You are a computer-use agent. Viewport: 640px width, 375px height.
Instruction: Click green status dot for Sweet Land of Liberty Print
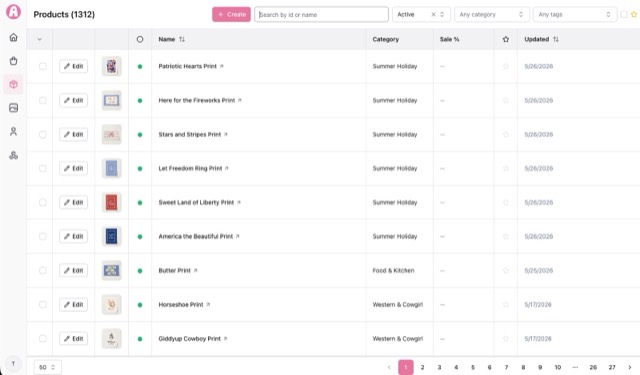pyautogui.click(x=140, y=203)
